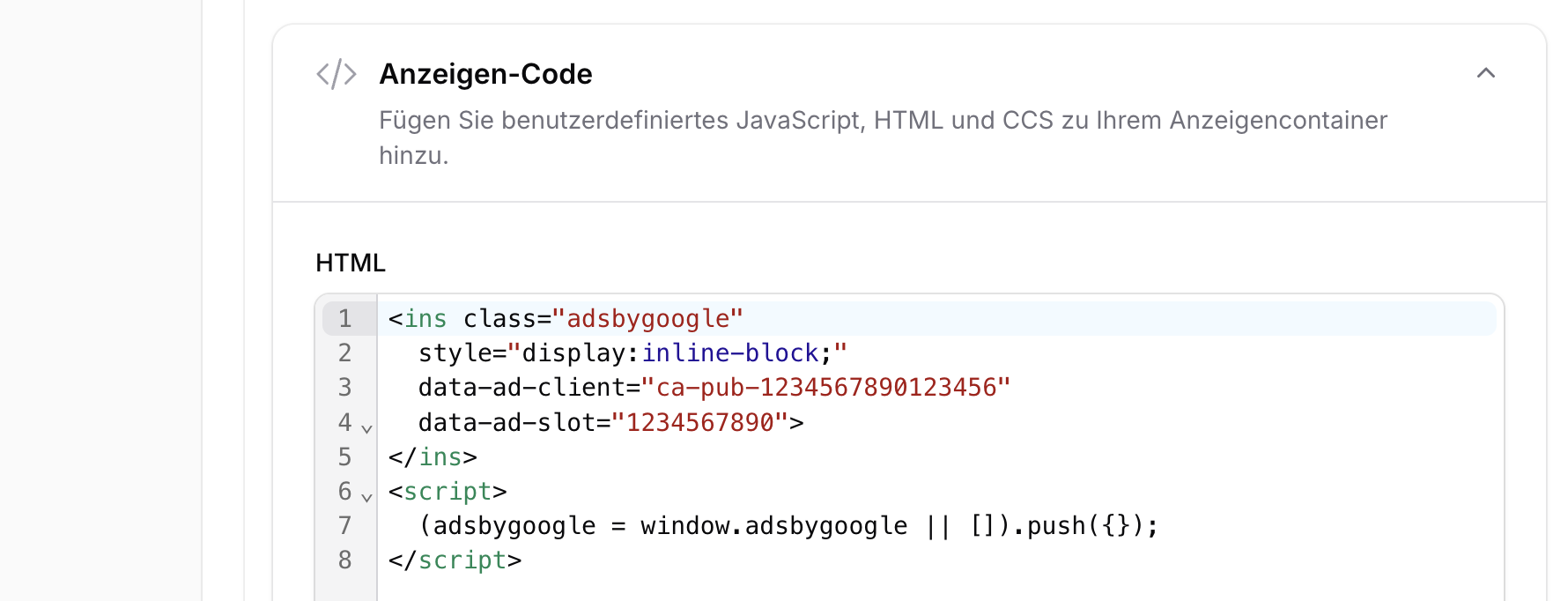Select the data-ad-client attribute value
1568x601 pixels.
click(x=826, y=387)
